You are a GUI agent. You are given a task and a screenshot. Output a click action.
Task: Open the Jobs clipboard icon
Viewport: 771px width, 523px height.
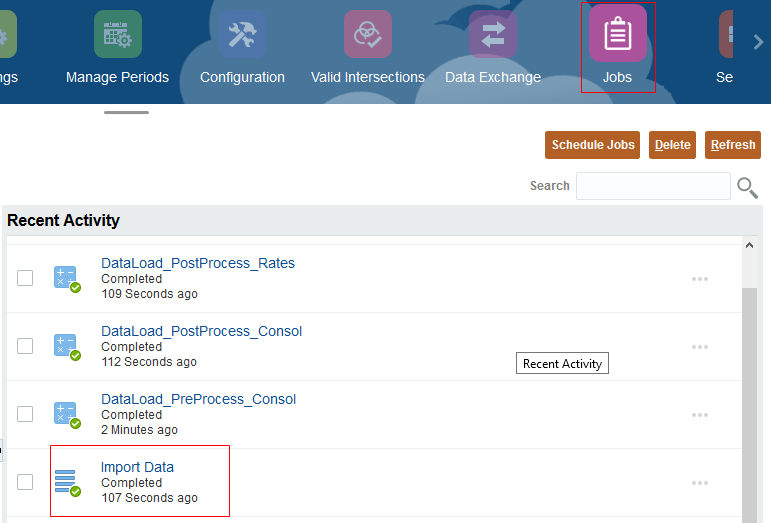[x=617, y=34]
